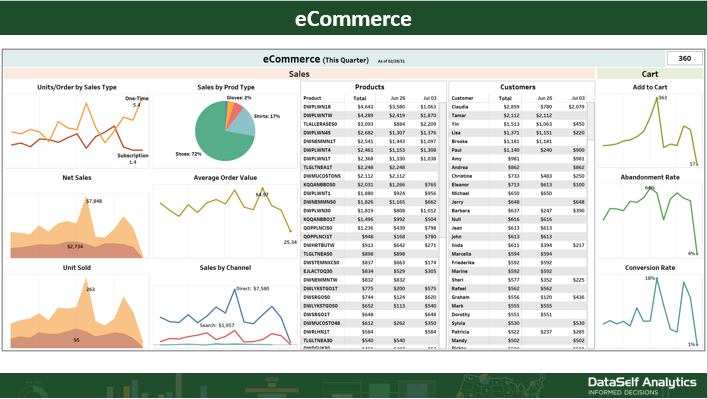Screen dimensions: 708x399
Task: Select customer row Eleanor
Action: click(518, 185)
